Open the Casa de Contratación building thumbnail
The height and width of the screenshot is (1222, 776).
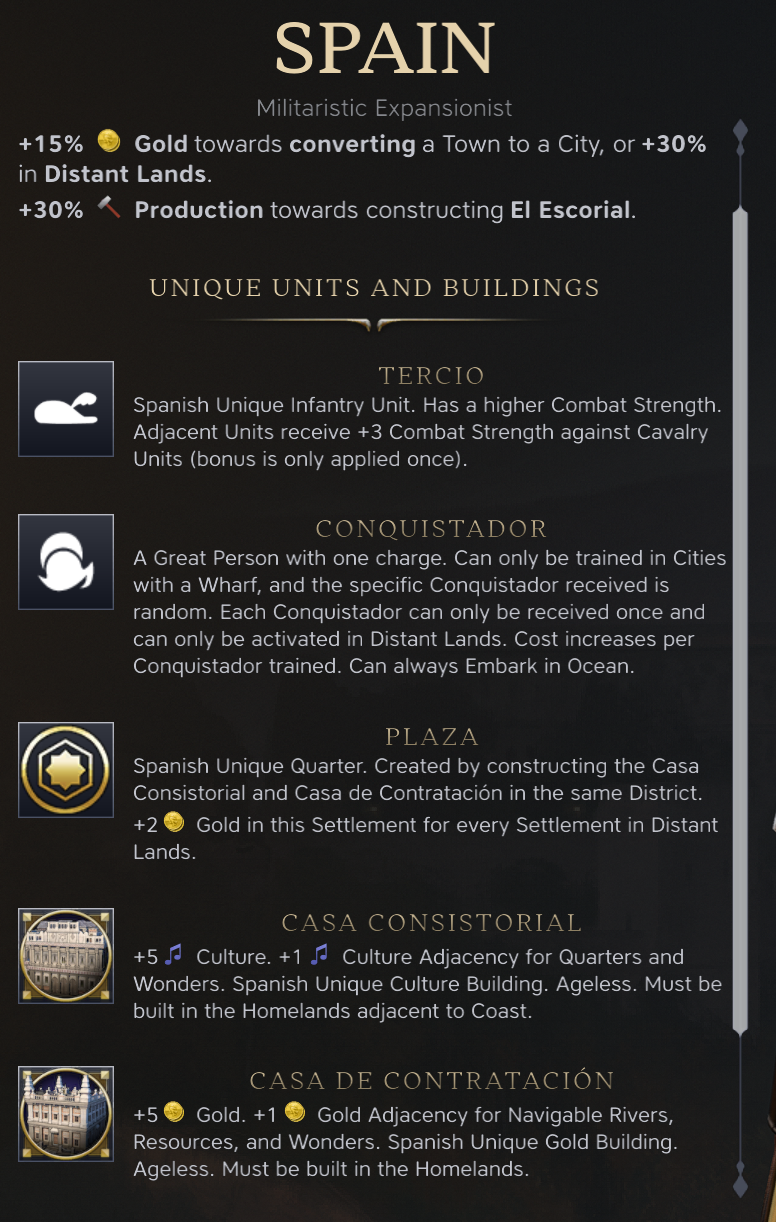coord(66,1114)
